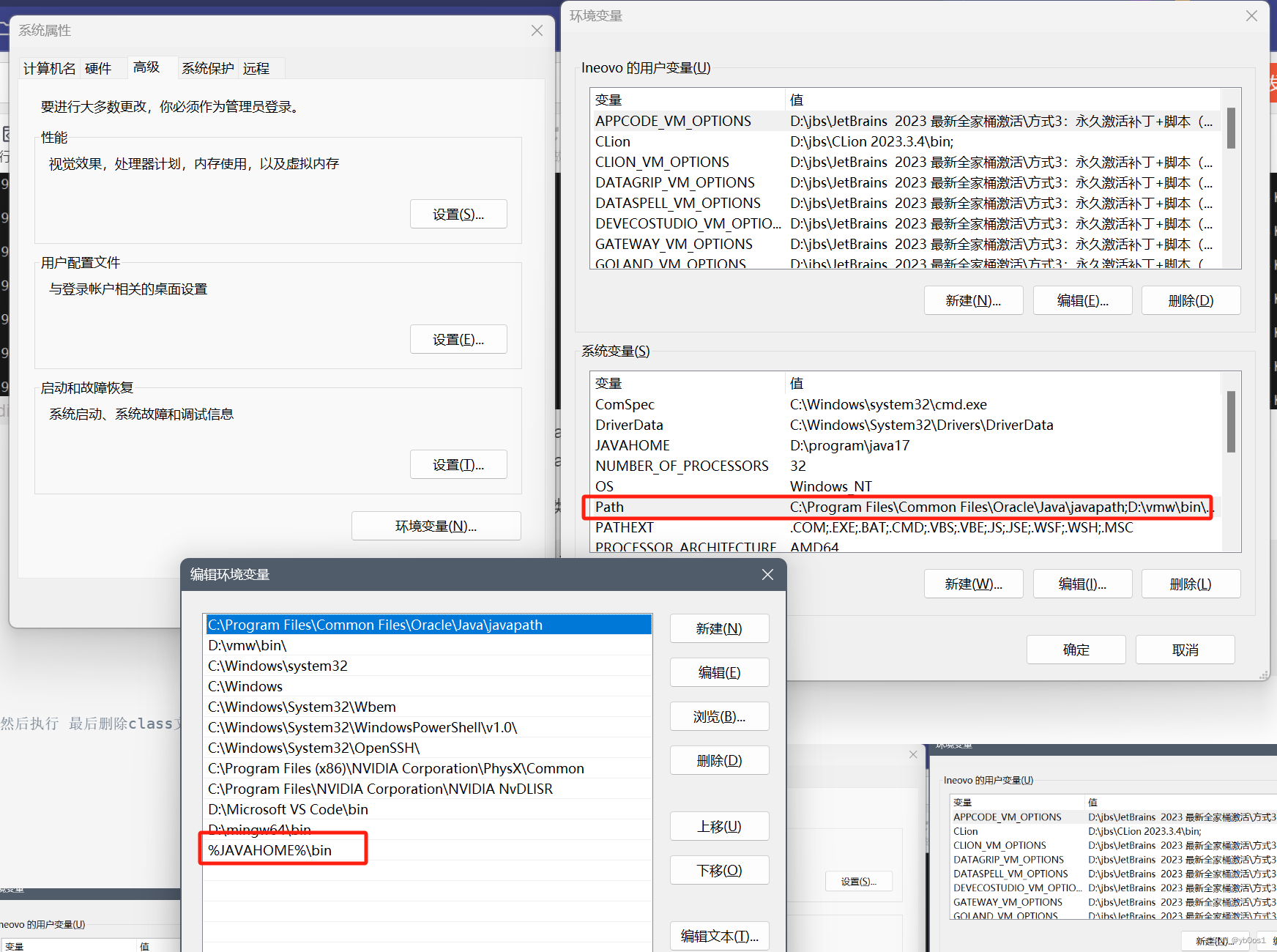
Task: Select the Path system variable row
Action: (x=905, y=507)
